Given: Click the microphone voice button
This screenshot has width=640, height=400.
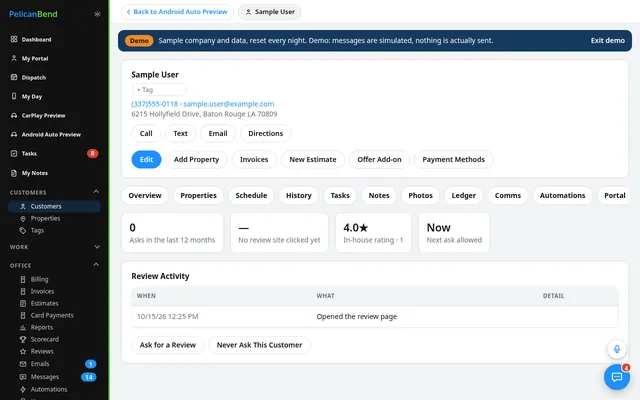Looking at the screenshot, I should (617, 349).
